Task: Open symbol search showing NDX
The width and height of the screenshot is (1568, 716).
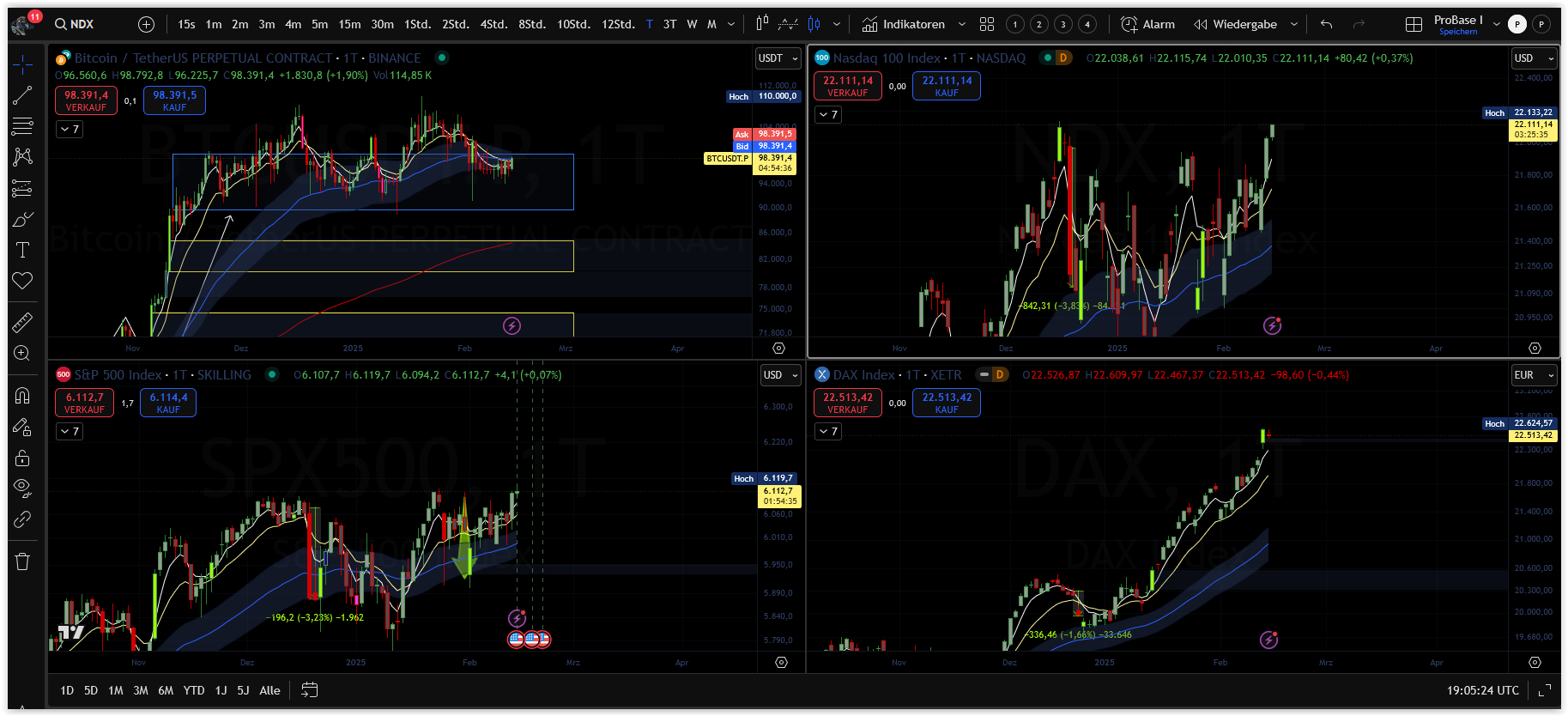Action: pyautogui.click(x=75, y=24)
